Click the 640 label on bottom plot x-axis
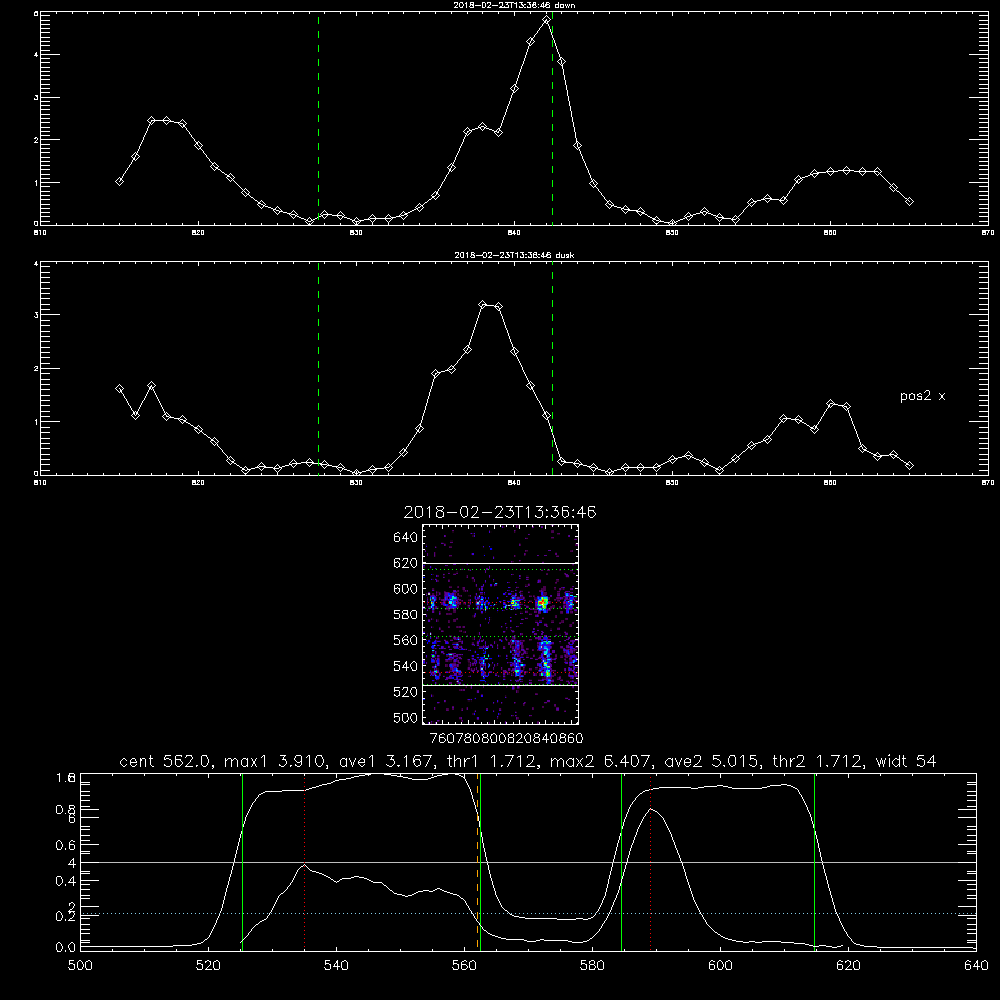This screenshot has height=1000, width=1000. pos(976,965)
